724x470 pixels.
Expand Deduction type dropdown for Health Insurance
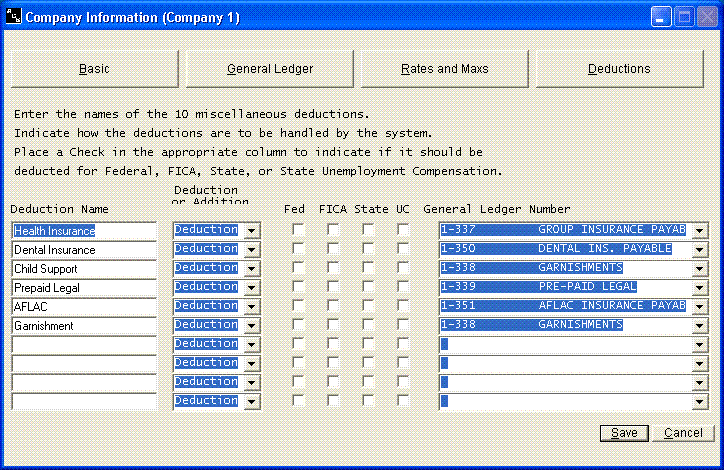point(251,231)
